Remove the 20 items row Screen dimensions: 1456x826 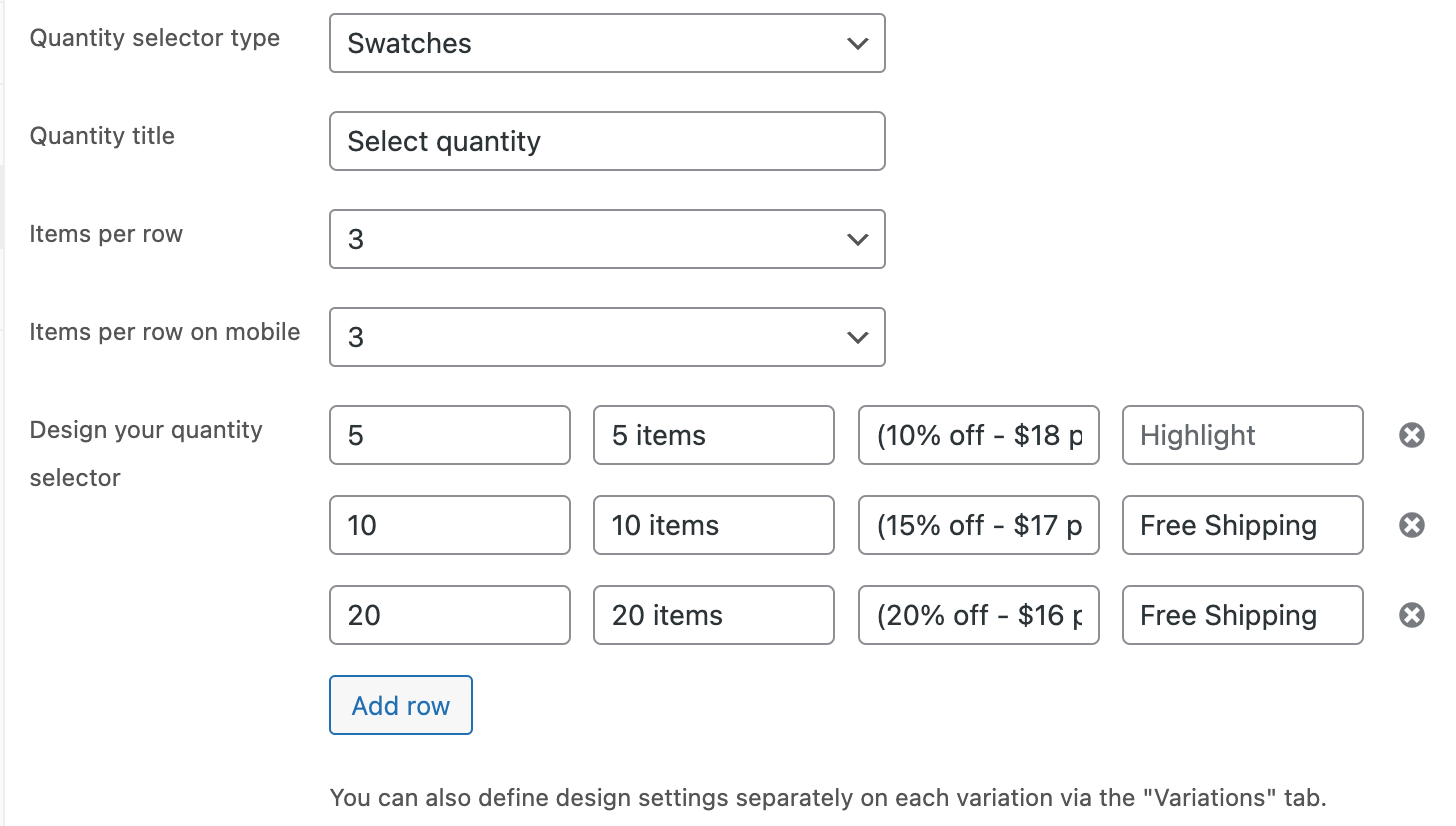tap(1411, 615)
